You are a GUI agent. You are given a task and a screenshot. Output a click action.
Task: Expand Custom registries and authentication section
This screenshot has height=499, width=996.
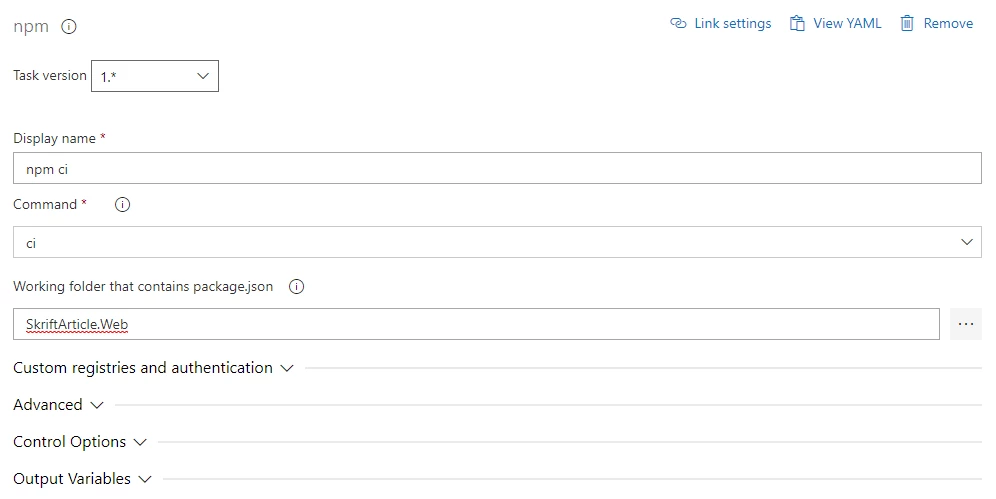[x=154, y=368]
